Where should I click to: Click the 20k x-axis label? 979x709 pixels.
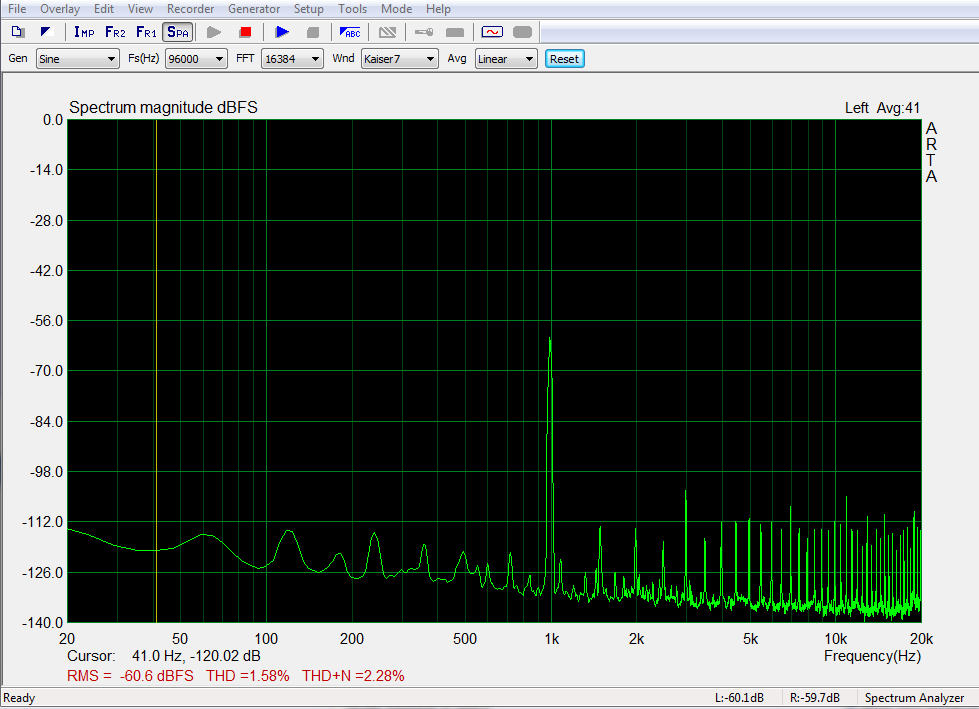point(921,639)
